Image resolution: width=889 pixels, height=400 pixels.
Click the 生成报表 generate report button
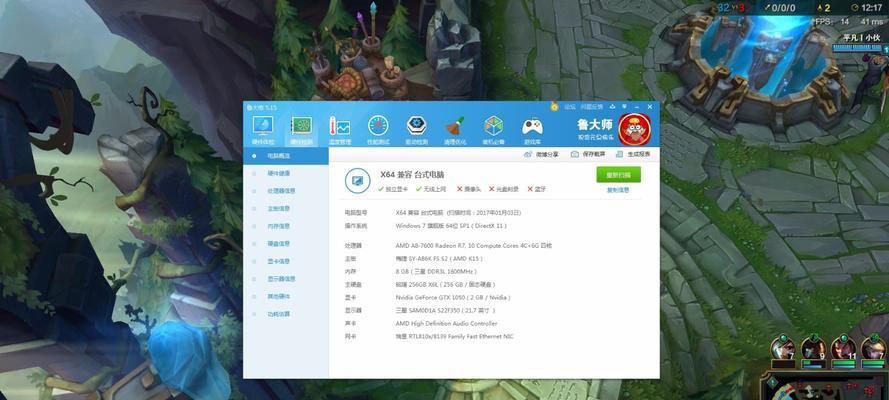[633, 154]
